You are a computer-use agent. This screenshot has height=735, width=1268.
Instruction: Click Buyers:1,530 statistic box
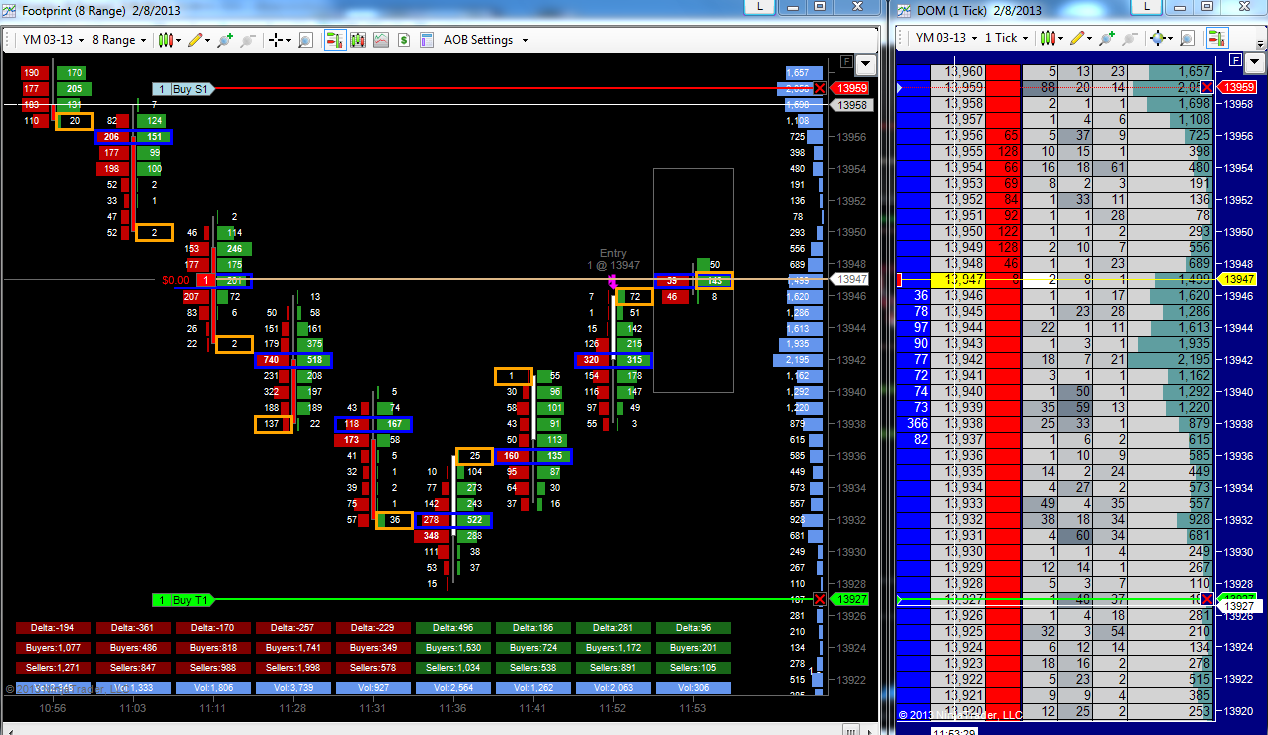[x=453, y=648]
